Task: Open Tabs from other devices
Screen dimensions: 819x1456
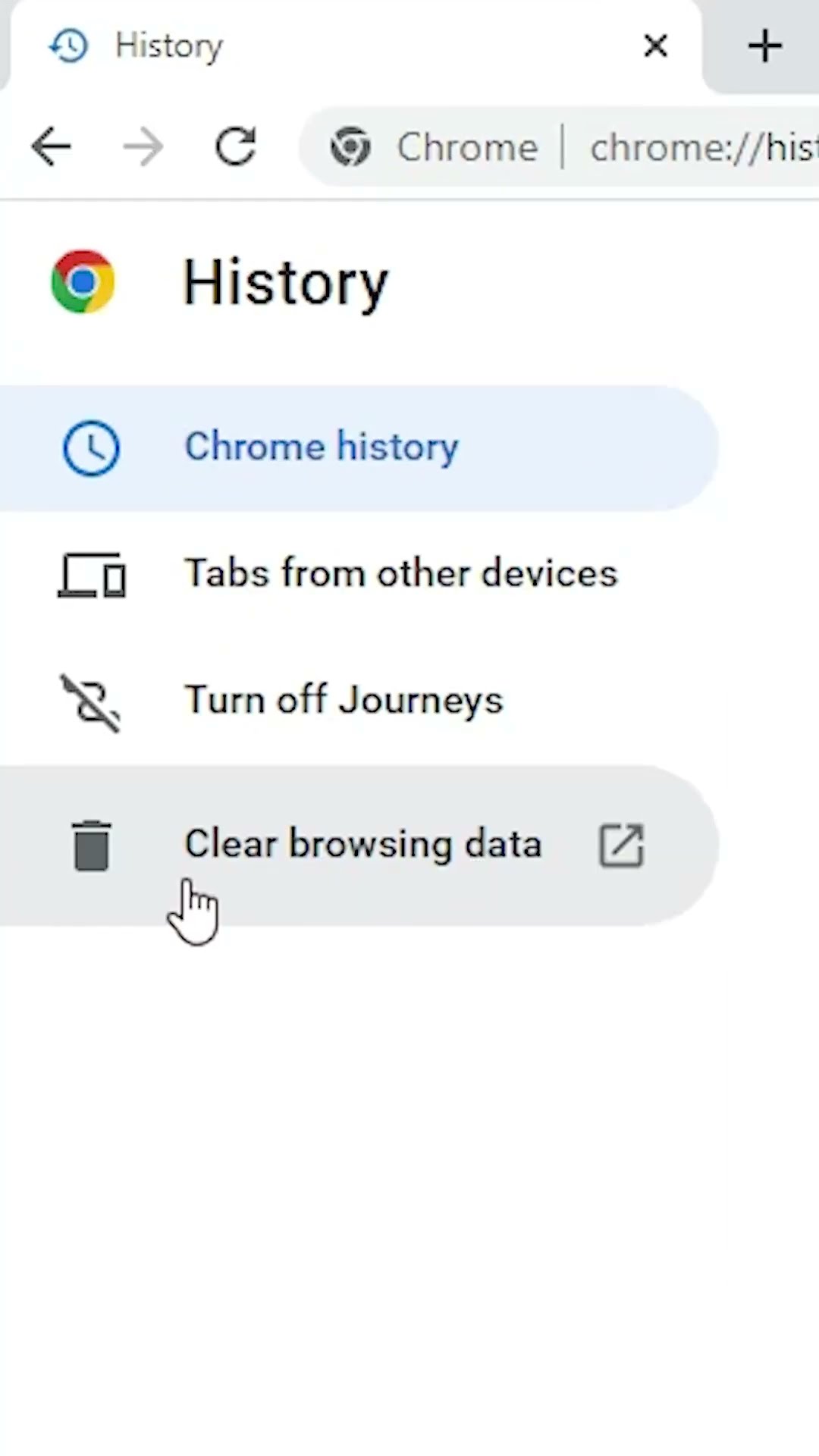Action: (401, 573)
